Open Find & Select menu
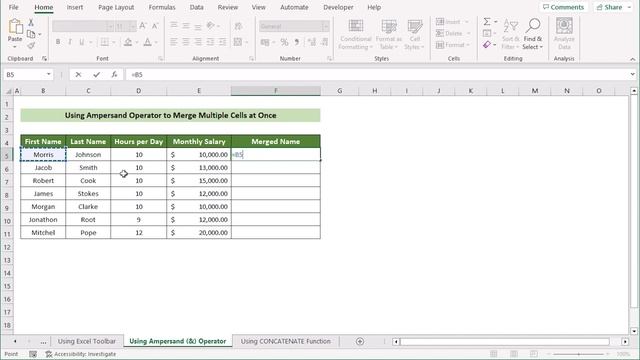This screenshot has width=640, height=360. [x=533, y=35]
